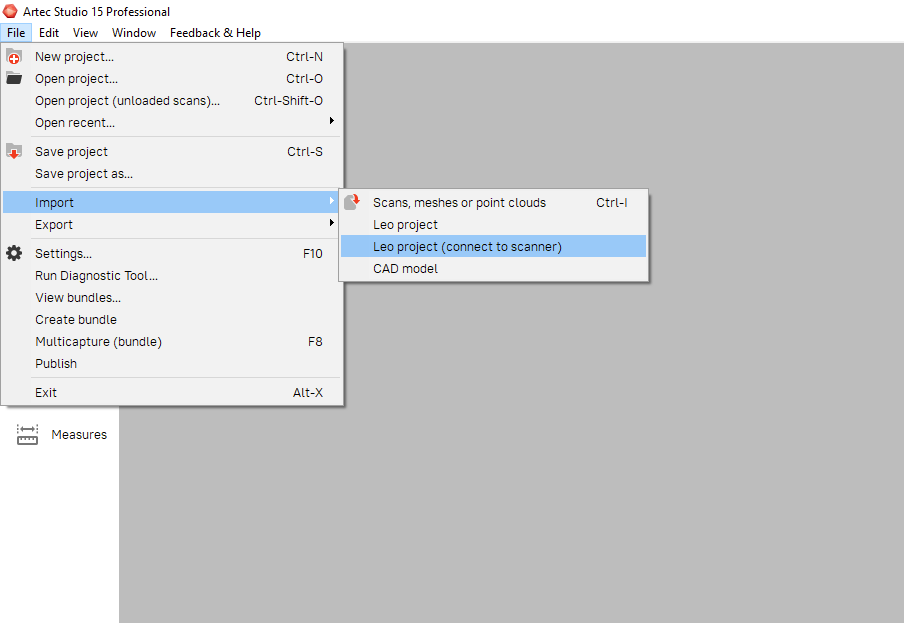Click the Settings gear icon

(x=14, y=253)
